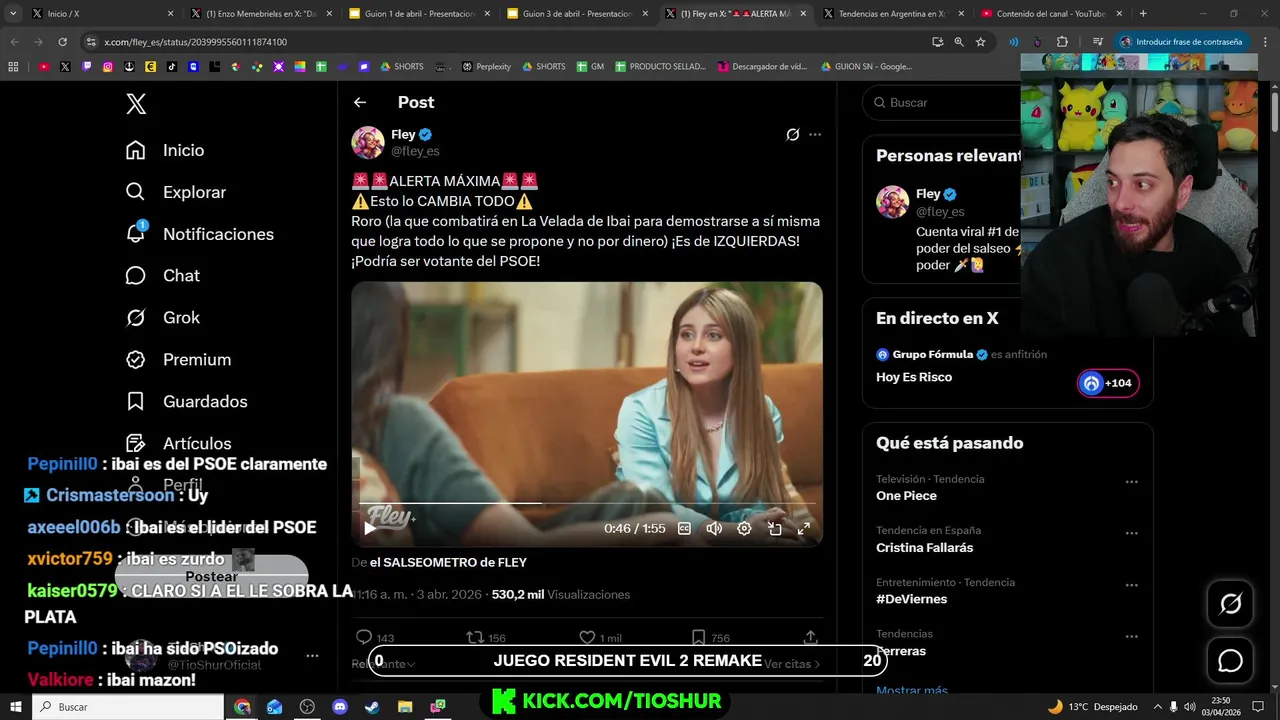Open tab search dropdown arrow
Screen dimensions: 1280x720
(12, 14)
